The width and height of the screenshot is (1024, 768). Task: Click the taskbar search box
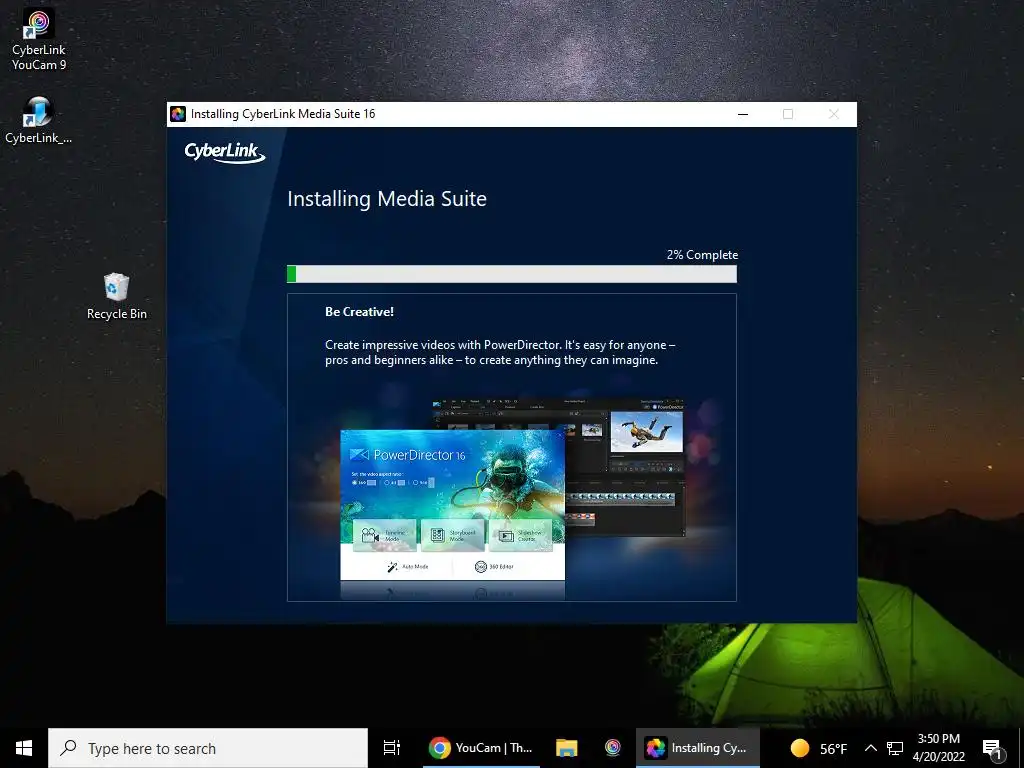[x=208, y=748]
